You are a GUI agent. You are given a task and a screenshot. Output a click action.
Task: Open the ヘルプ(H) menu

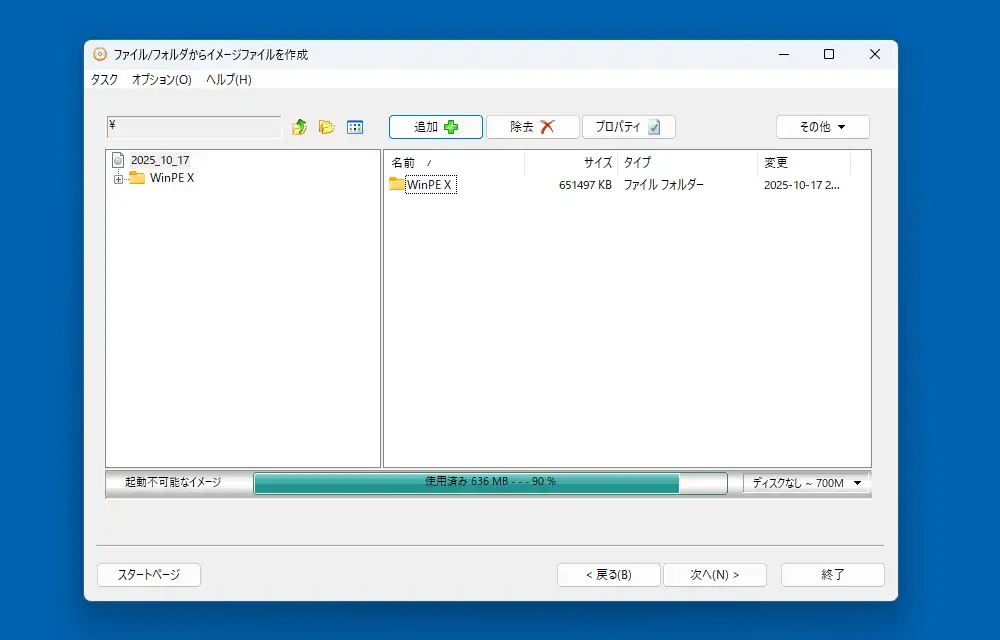tap(228, 80)
